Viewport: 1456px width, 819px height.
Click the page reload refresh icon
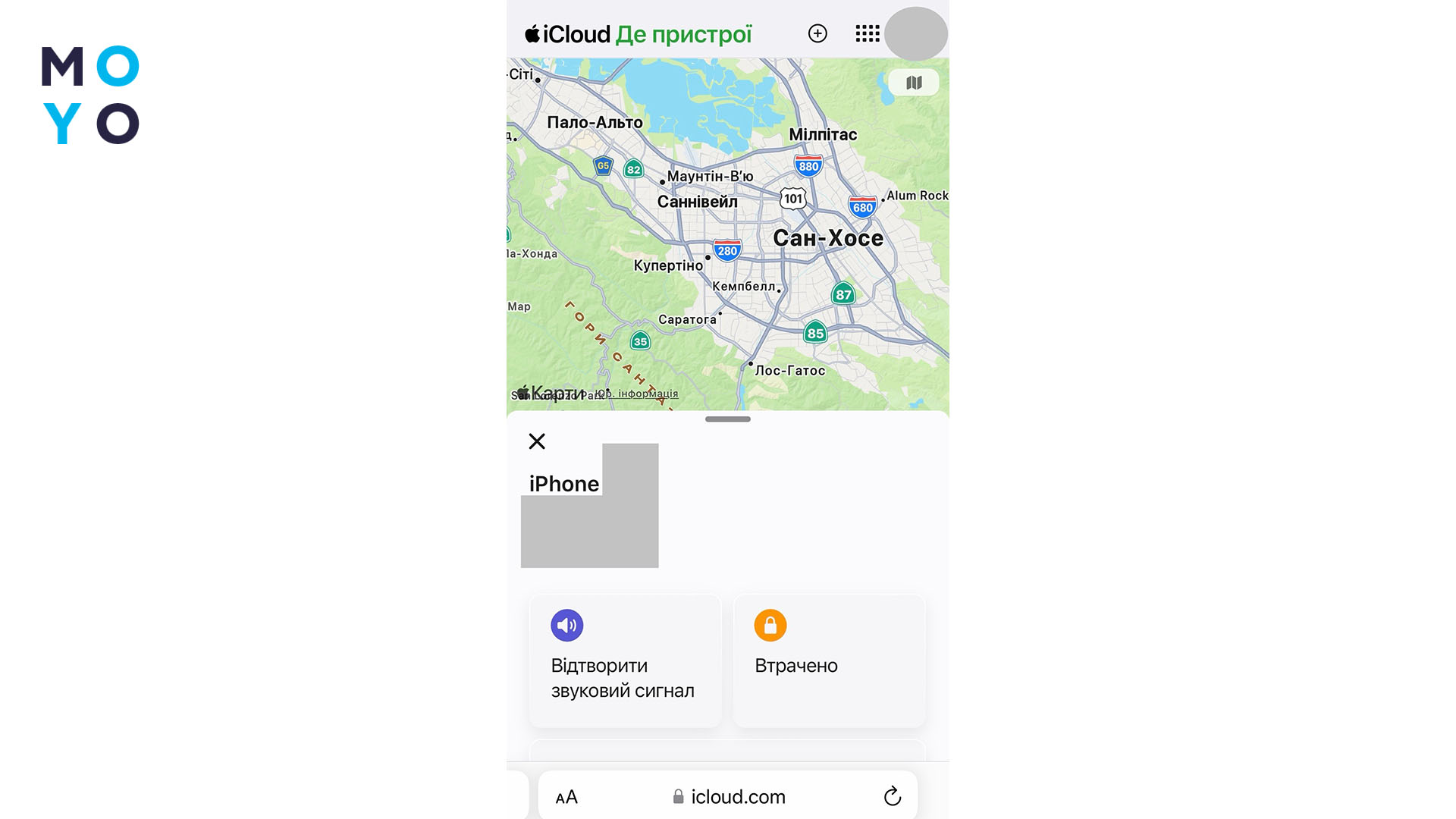[x=893, y=796]
